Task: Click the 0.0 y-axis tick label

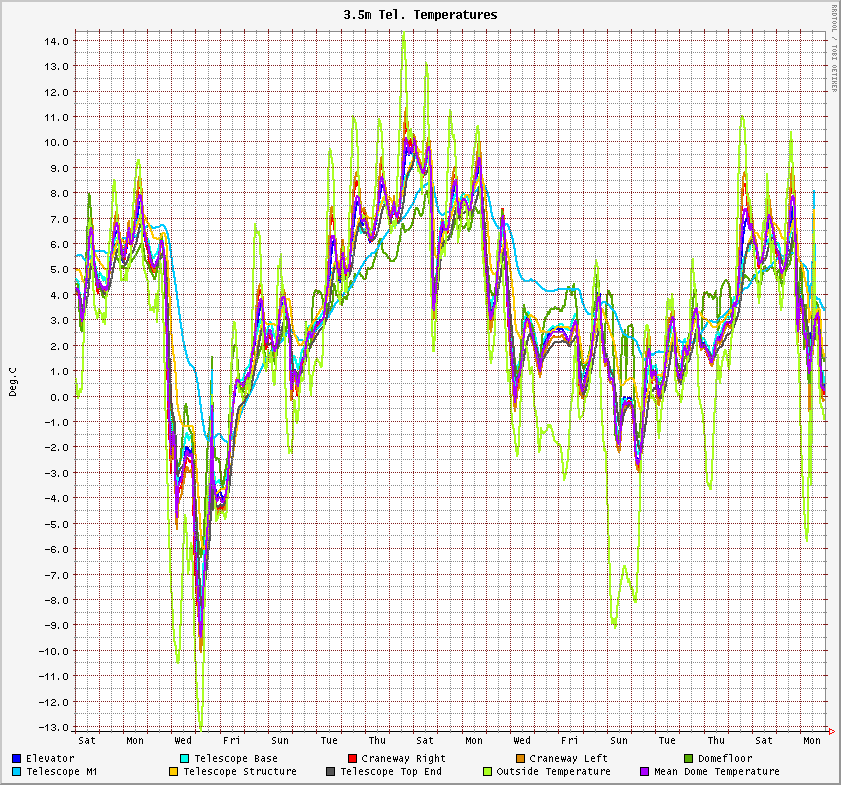Action: (x=59, y=397)
